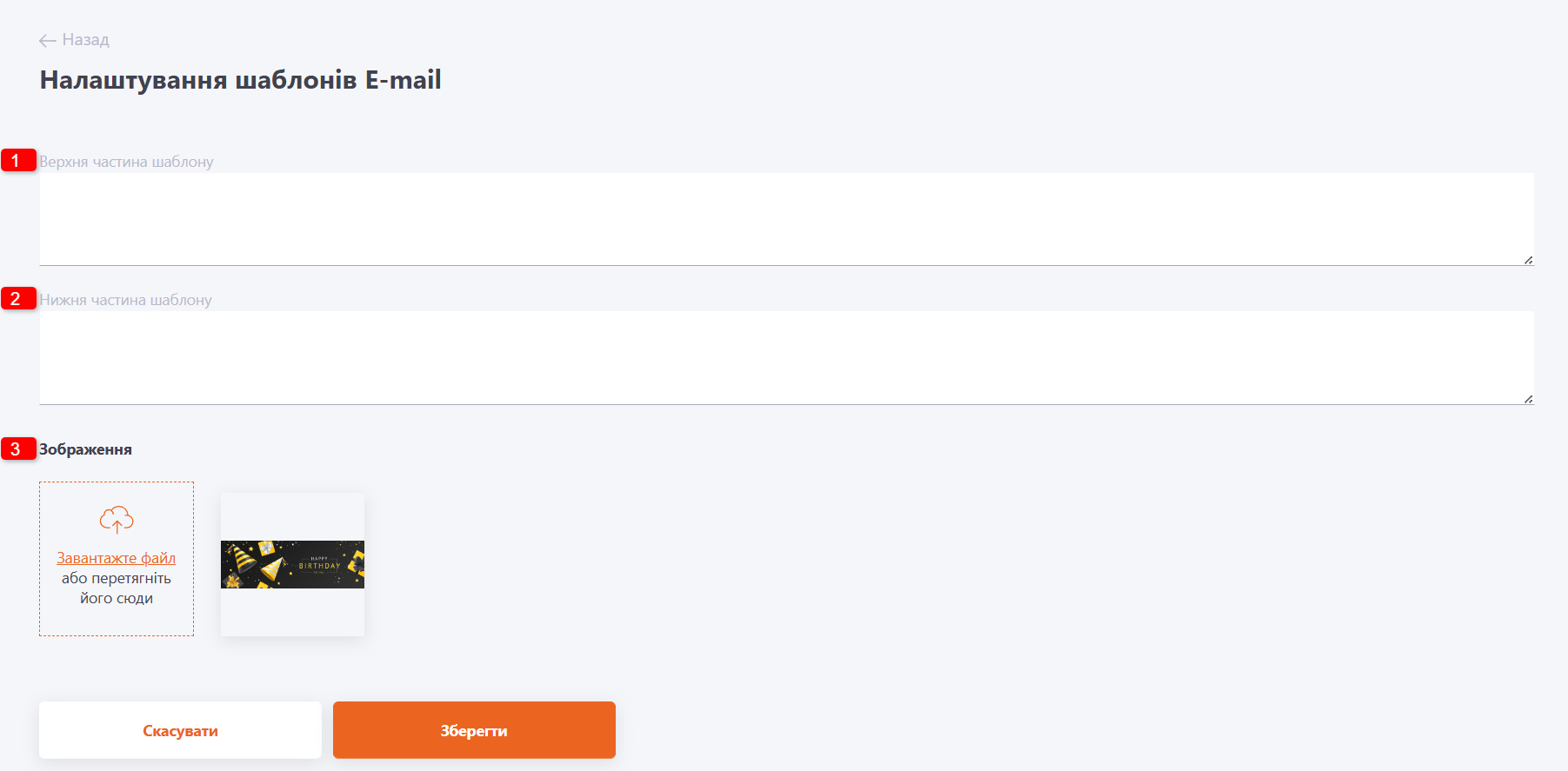This screenshot has height=771, width=1568.
Task: Open the Завантажте файл upload link
Action: pos(117,558)
